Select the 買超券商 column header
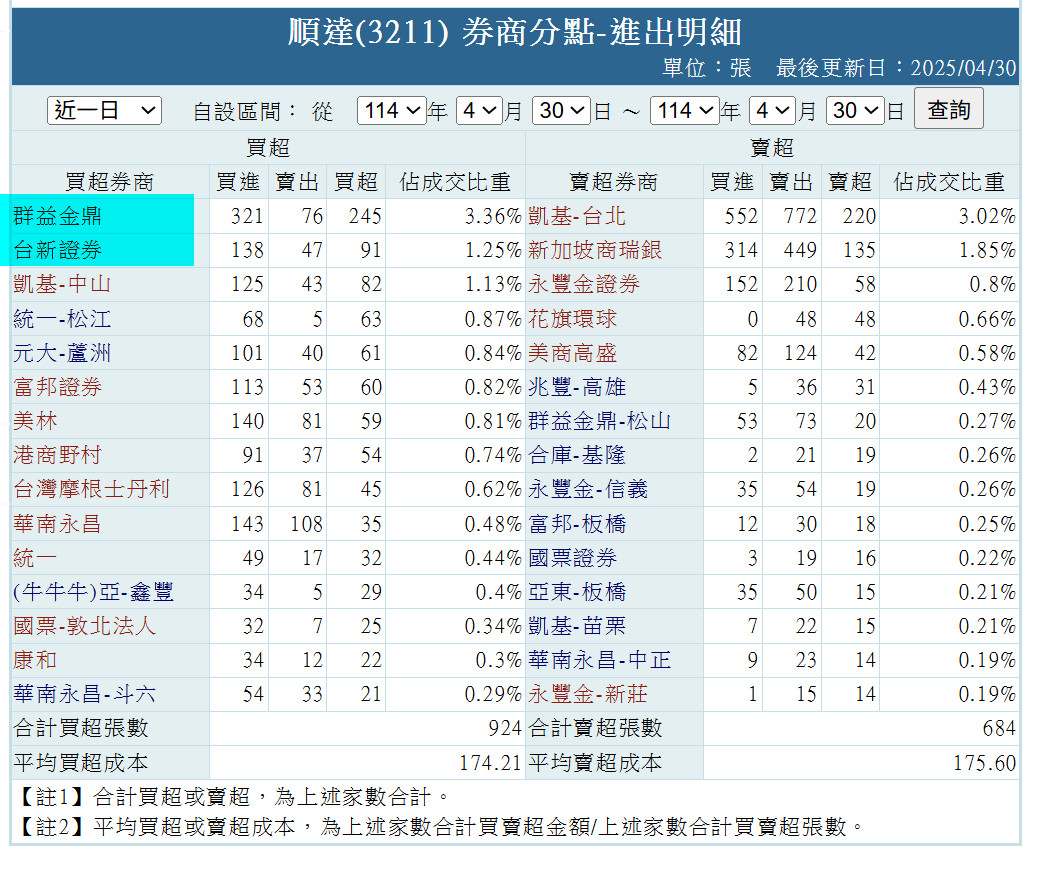The height and width of the screenshot is (872, 1059). (x=109, y=182)
